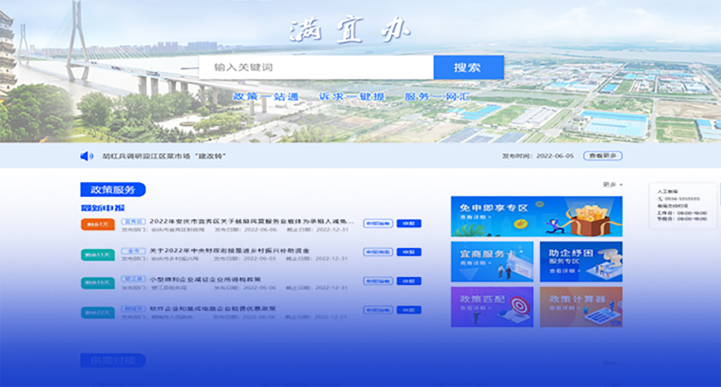This screenshot has height=387, width=721.
Task: Click the 全市 region tag
Action: pyautogui.click(x=133, y=250)
